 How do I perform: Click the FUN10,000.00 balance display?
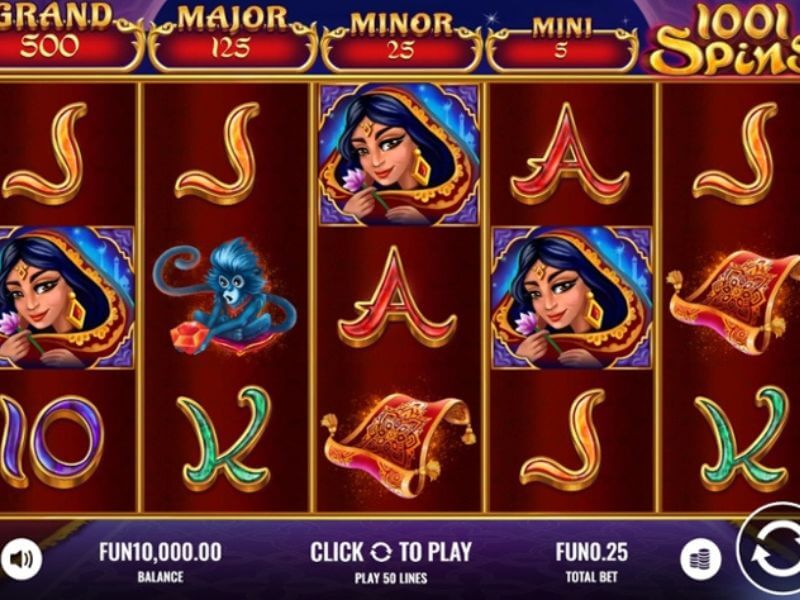pyautogui.click(x=160, y=552)
